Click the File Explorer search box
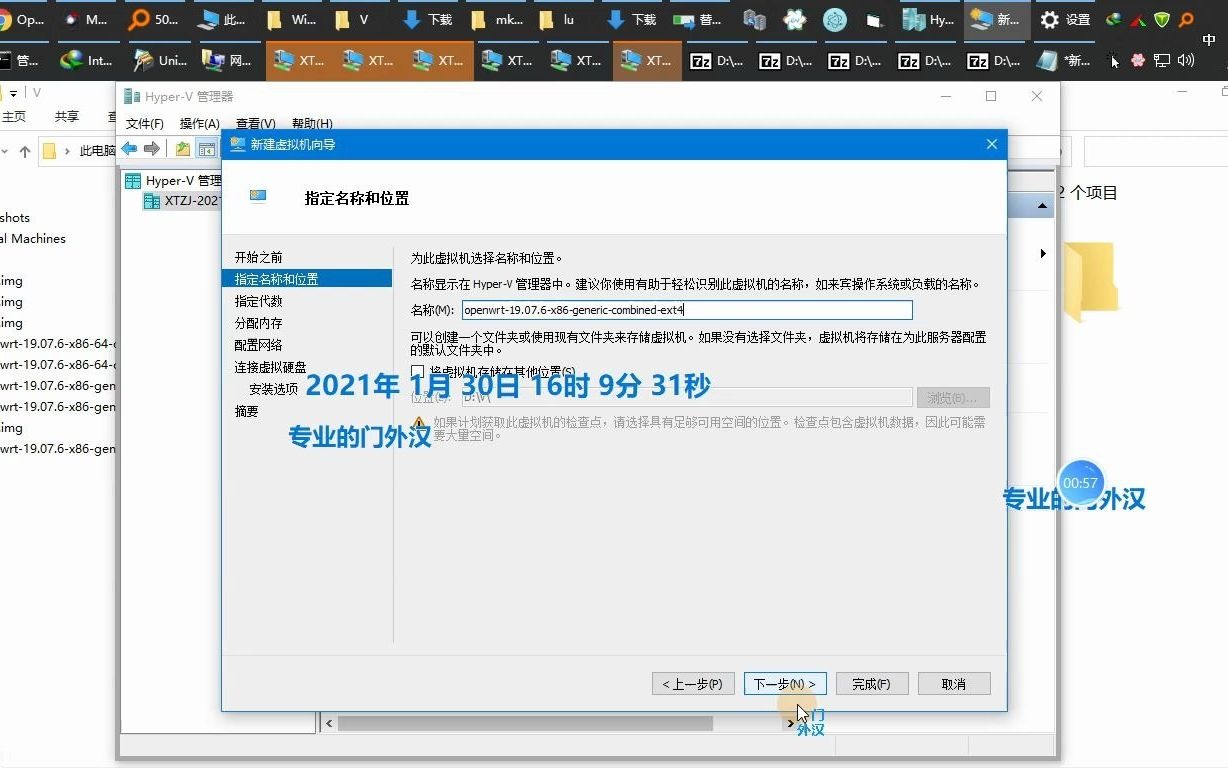The height and width of the screenshot is (768, 1228). 1156,151
